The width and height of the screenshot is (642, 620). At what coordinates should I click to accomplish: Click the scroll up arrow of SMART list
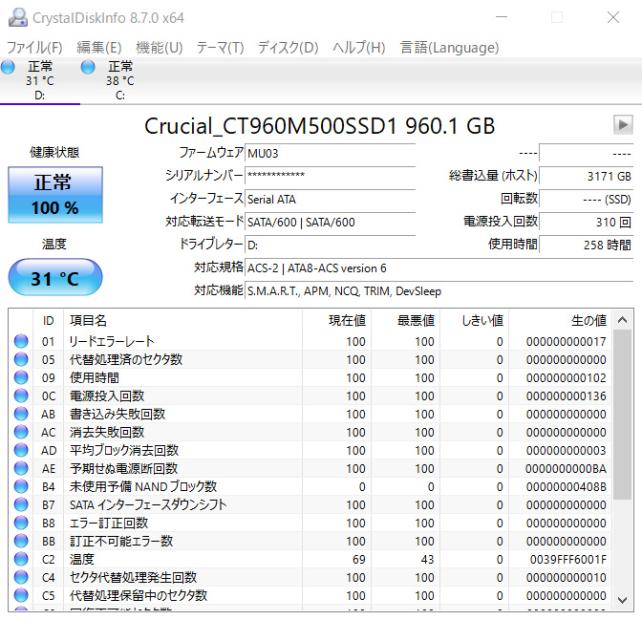click(622, 320)
